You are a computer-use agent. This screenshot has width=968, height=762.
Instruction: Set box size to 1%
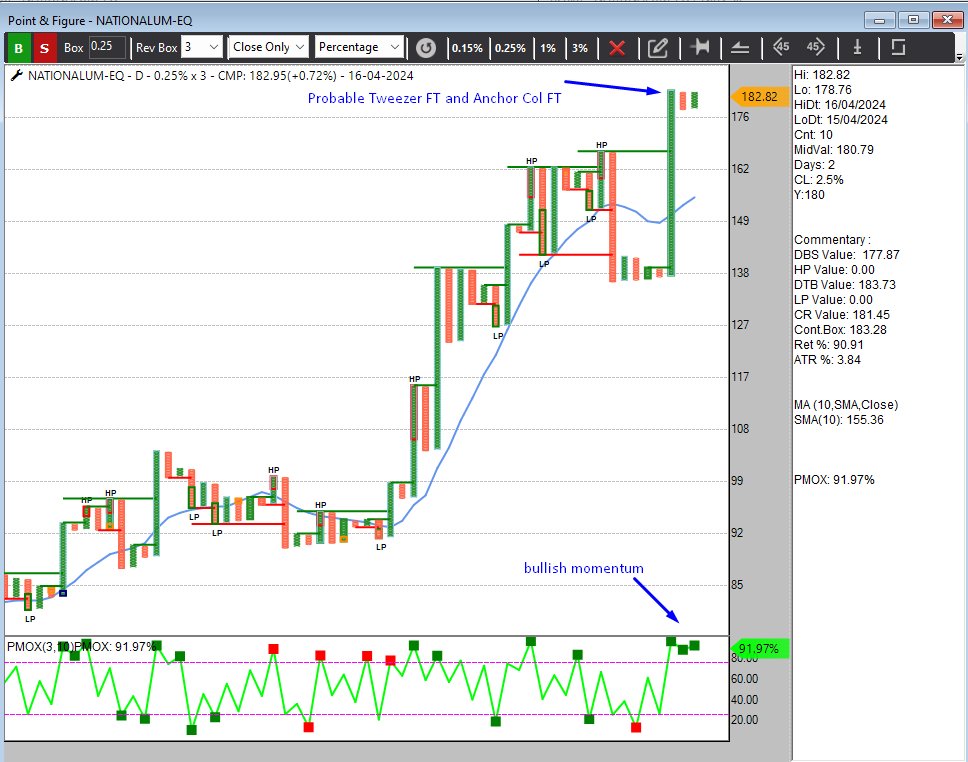(548, 48)
